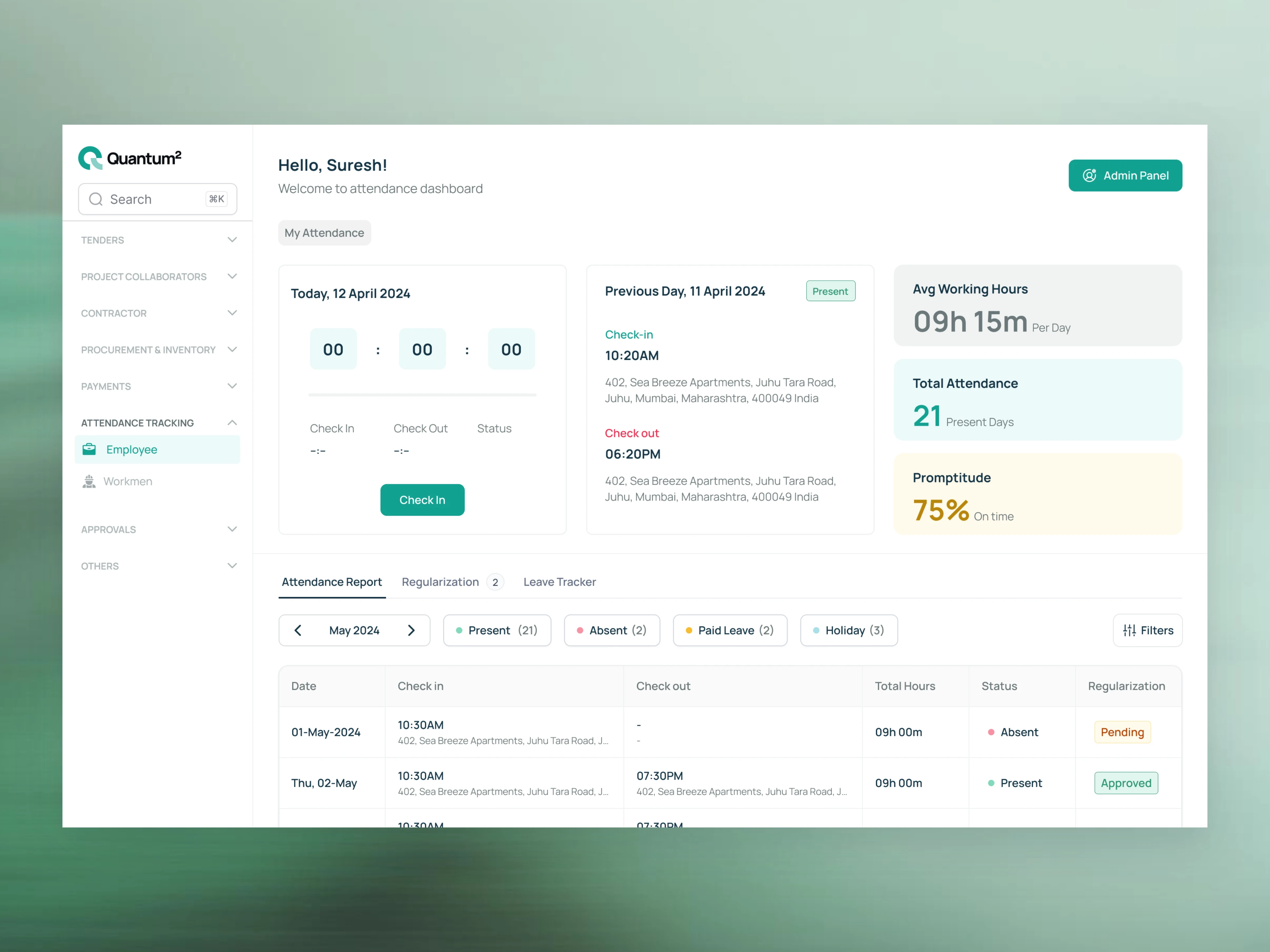The image size is (1270, 952).
Task: Toggle the Absent (2) filter chip
Action: [612, 630]
